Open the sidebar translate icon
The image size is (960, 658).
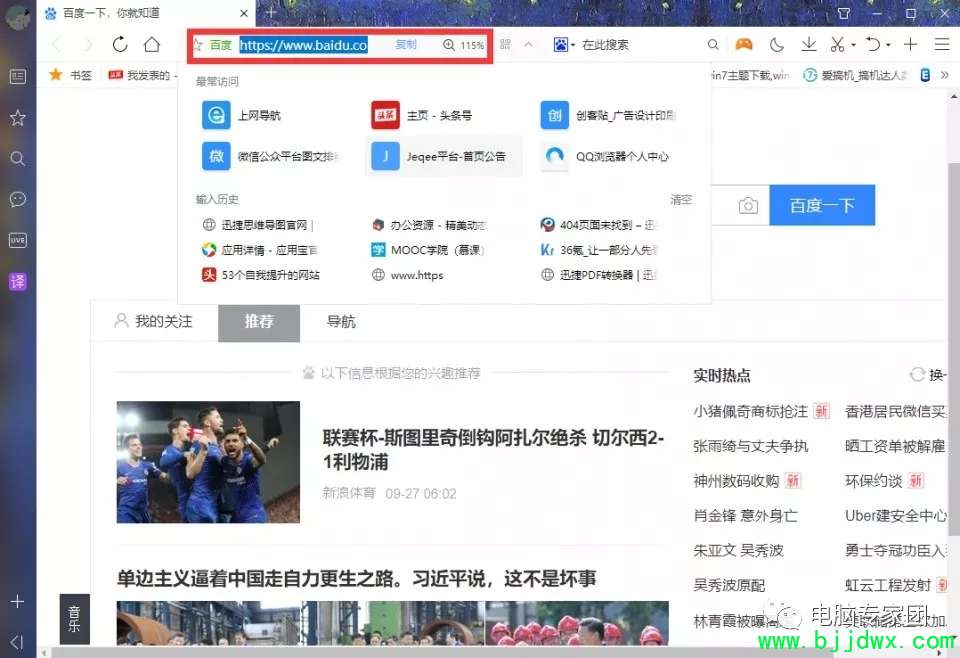(x=18, y=282)
